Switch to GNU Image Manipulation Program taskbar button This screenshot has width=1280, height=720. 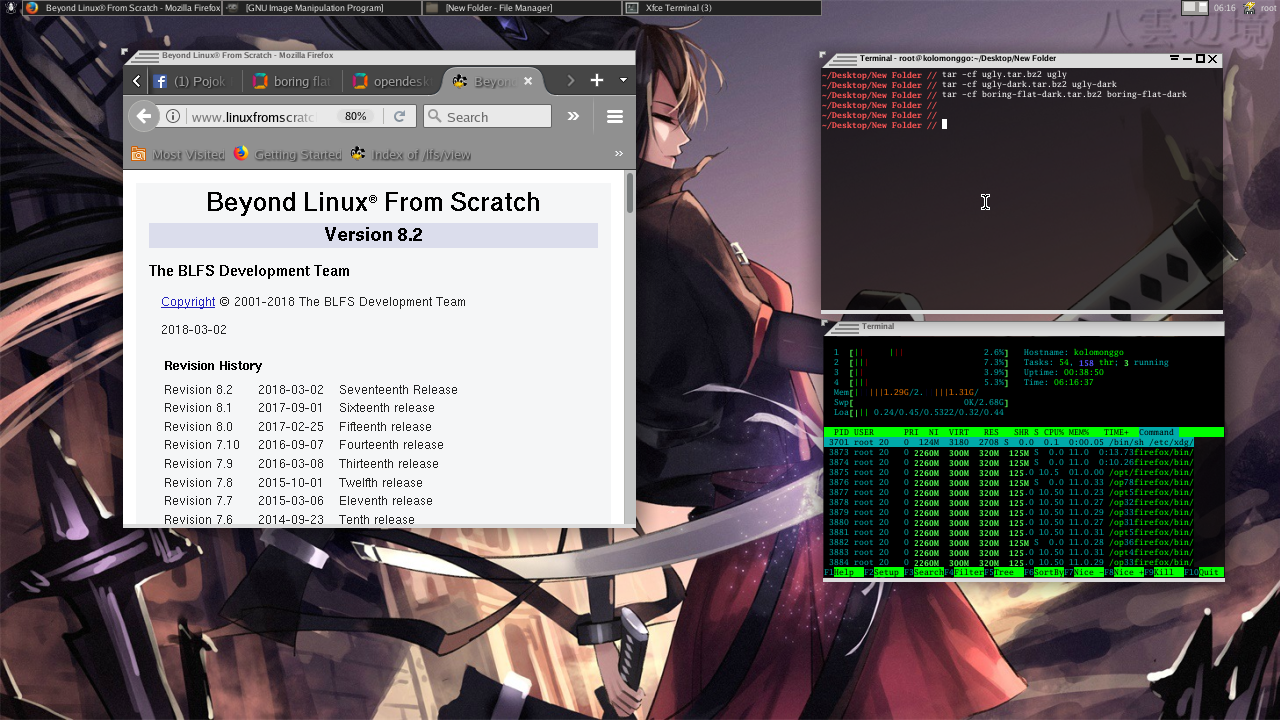tap(321, 7)
